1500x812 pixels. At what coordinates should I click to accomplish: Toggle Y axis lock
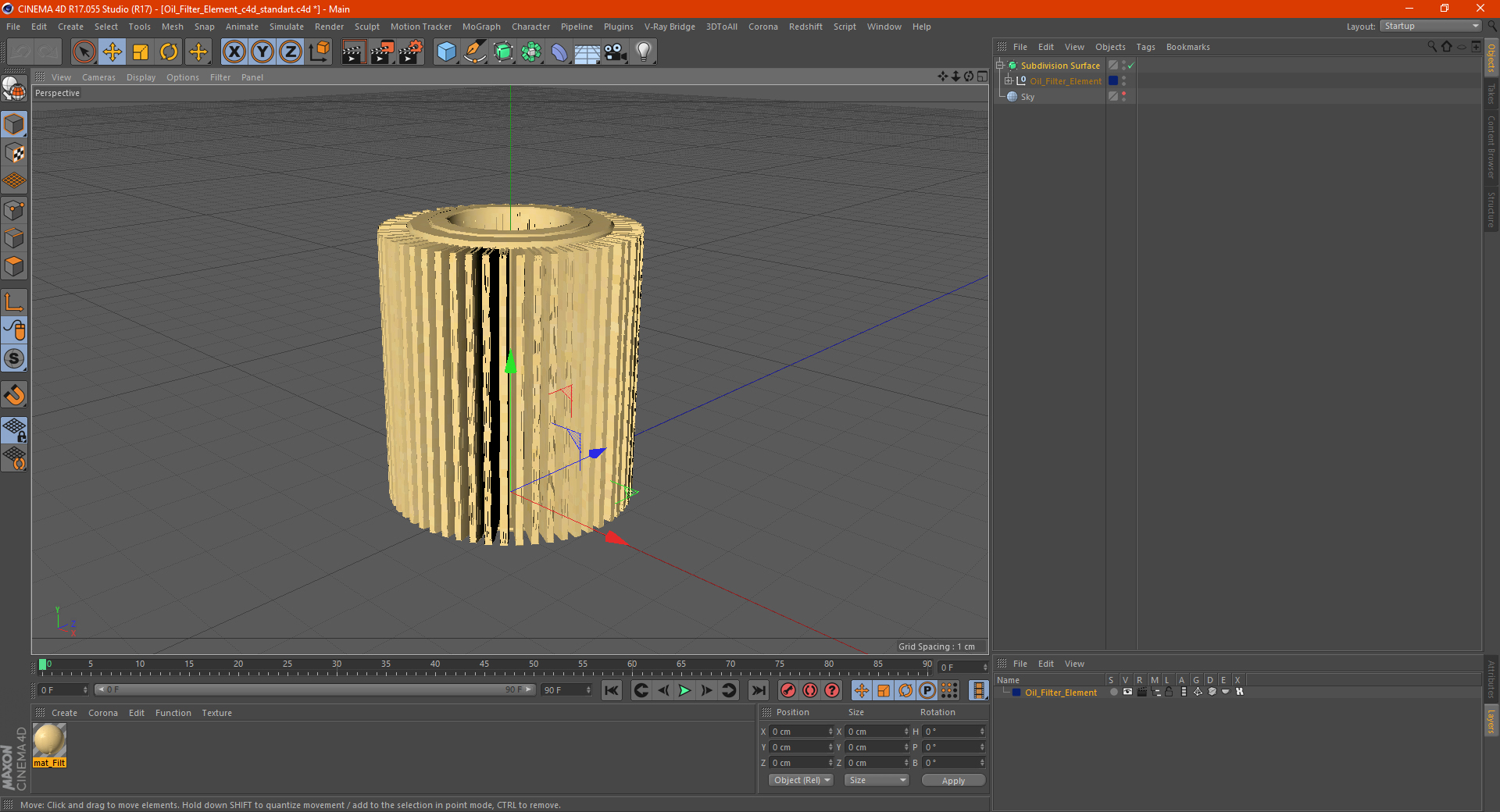[x=262, y=52]
